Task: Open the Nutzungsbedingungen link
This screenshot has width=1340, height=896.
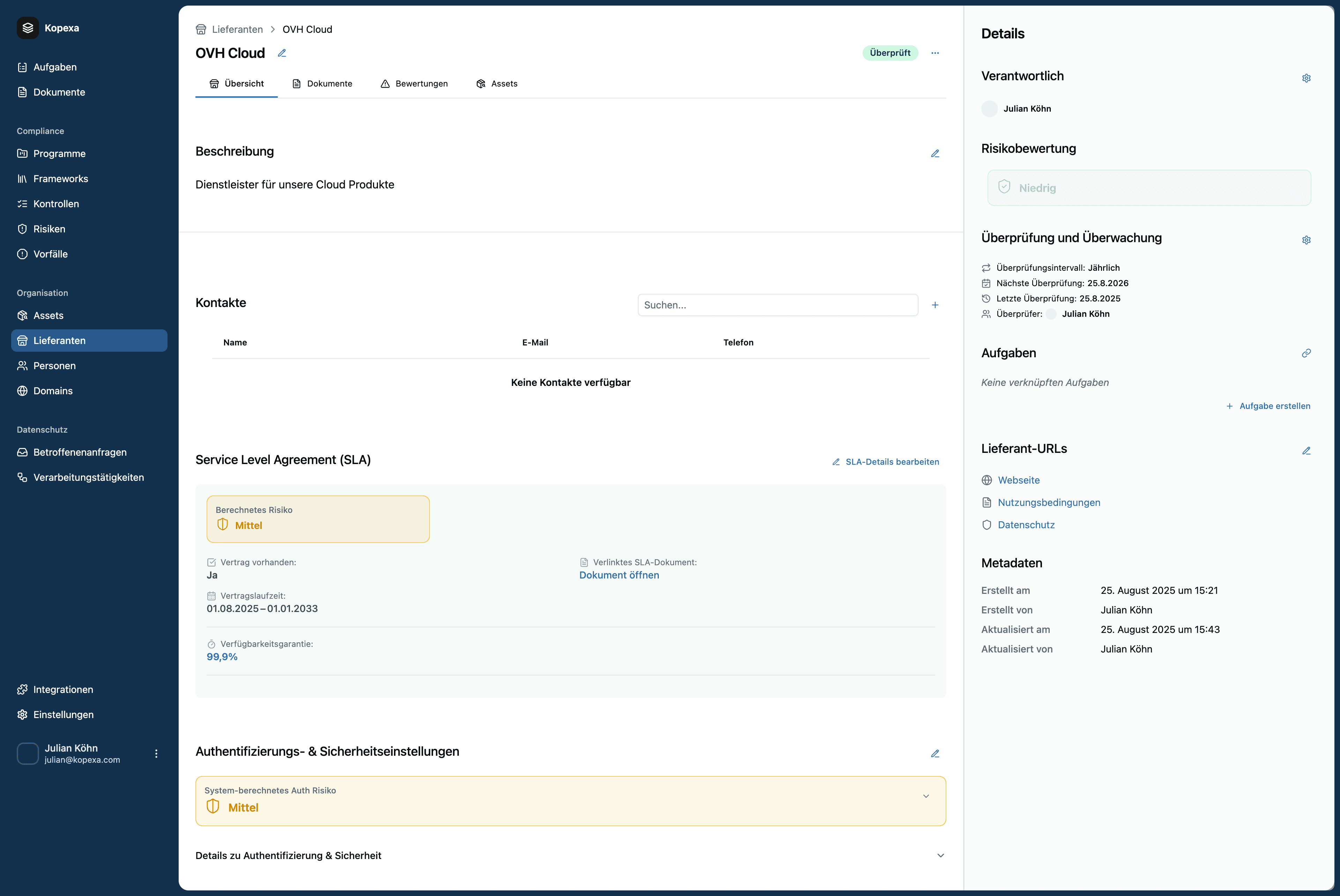Action: tap(1049, 503)
